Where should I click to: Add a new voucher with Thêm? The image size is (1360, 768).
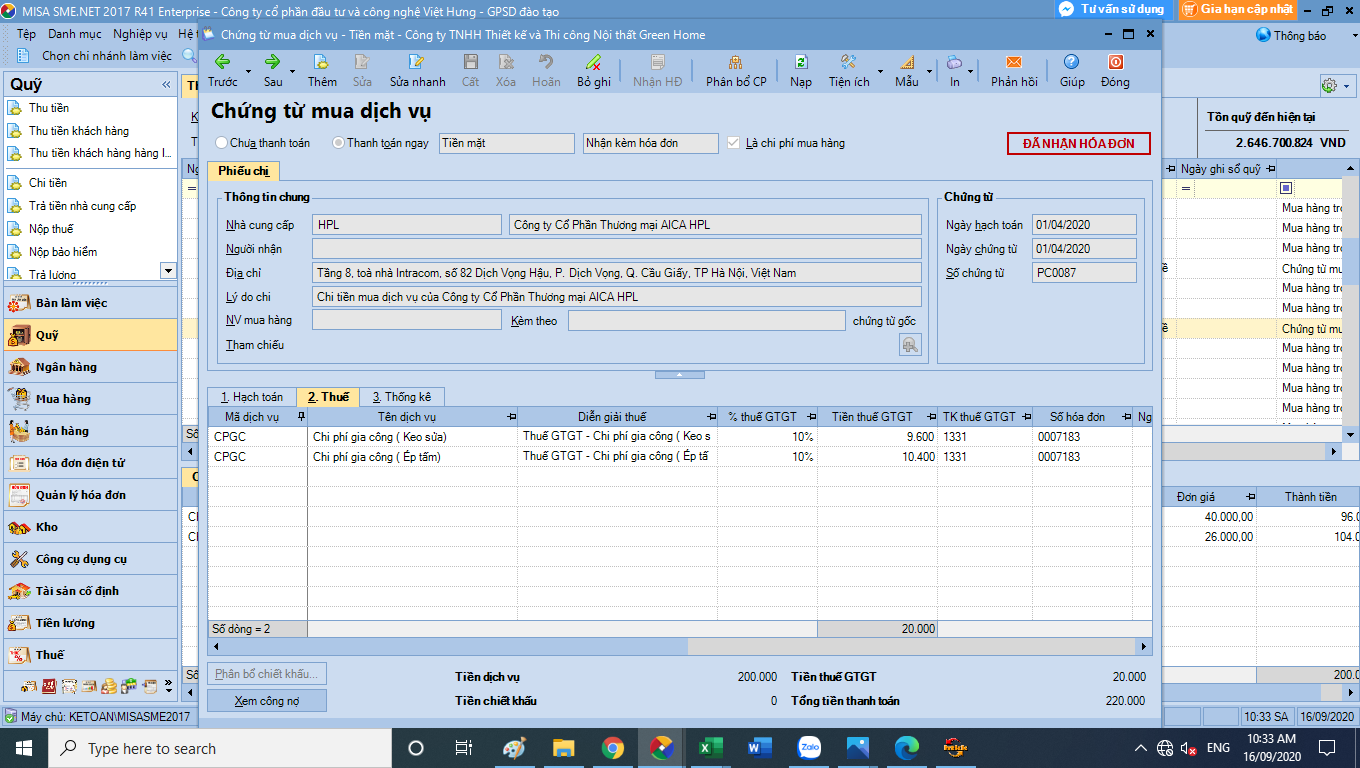(322, 70)
